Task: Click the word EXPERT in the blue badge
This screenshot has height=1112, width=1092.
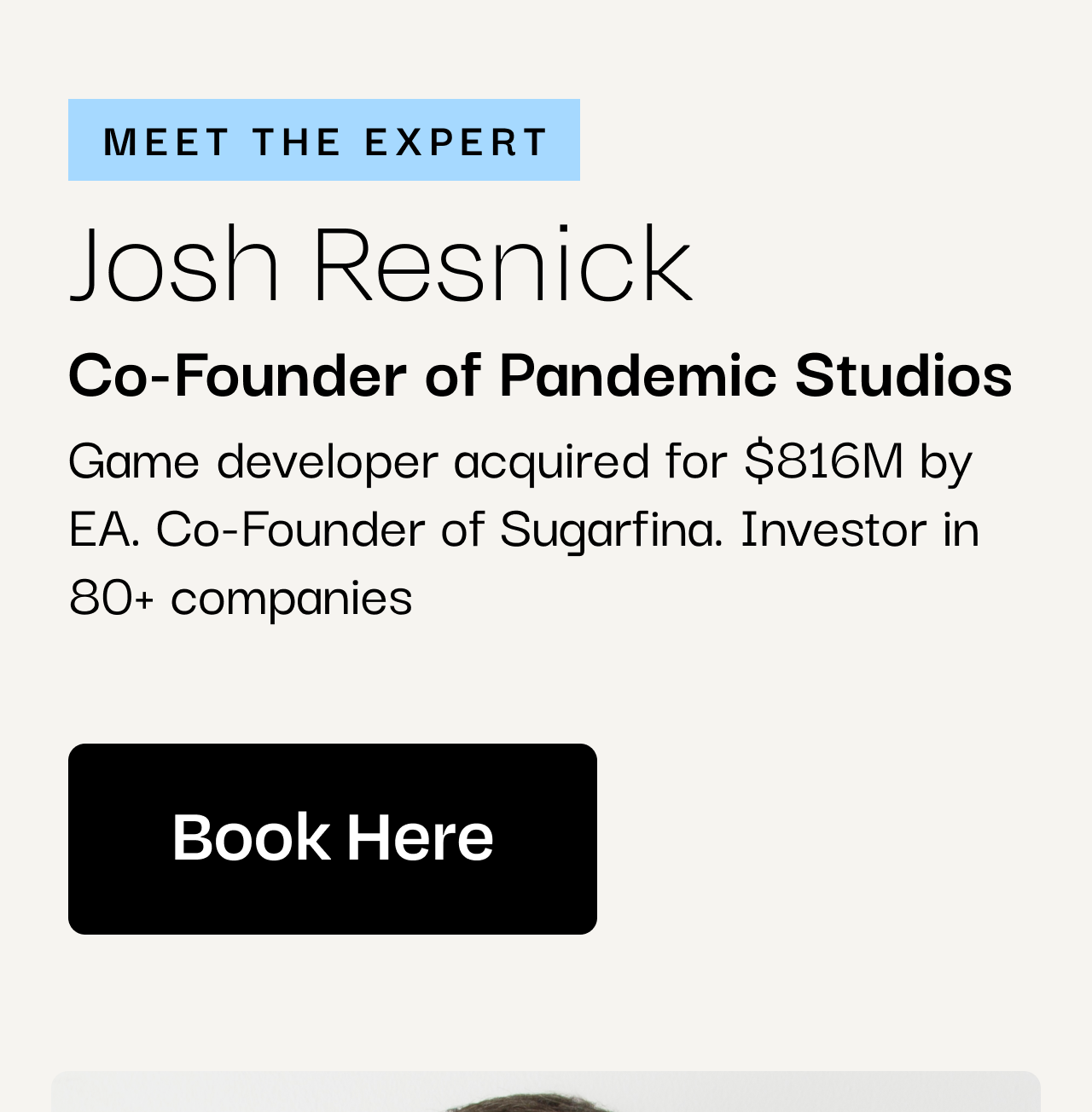Action: 456,142
